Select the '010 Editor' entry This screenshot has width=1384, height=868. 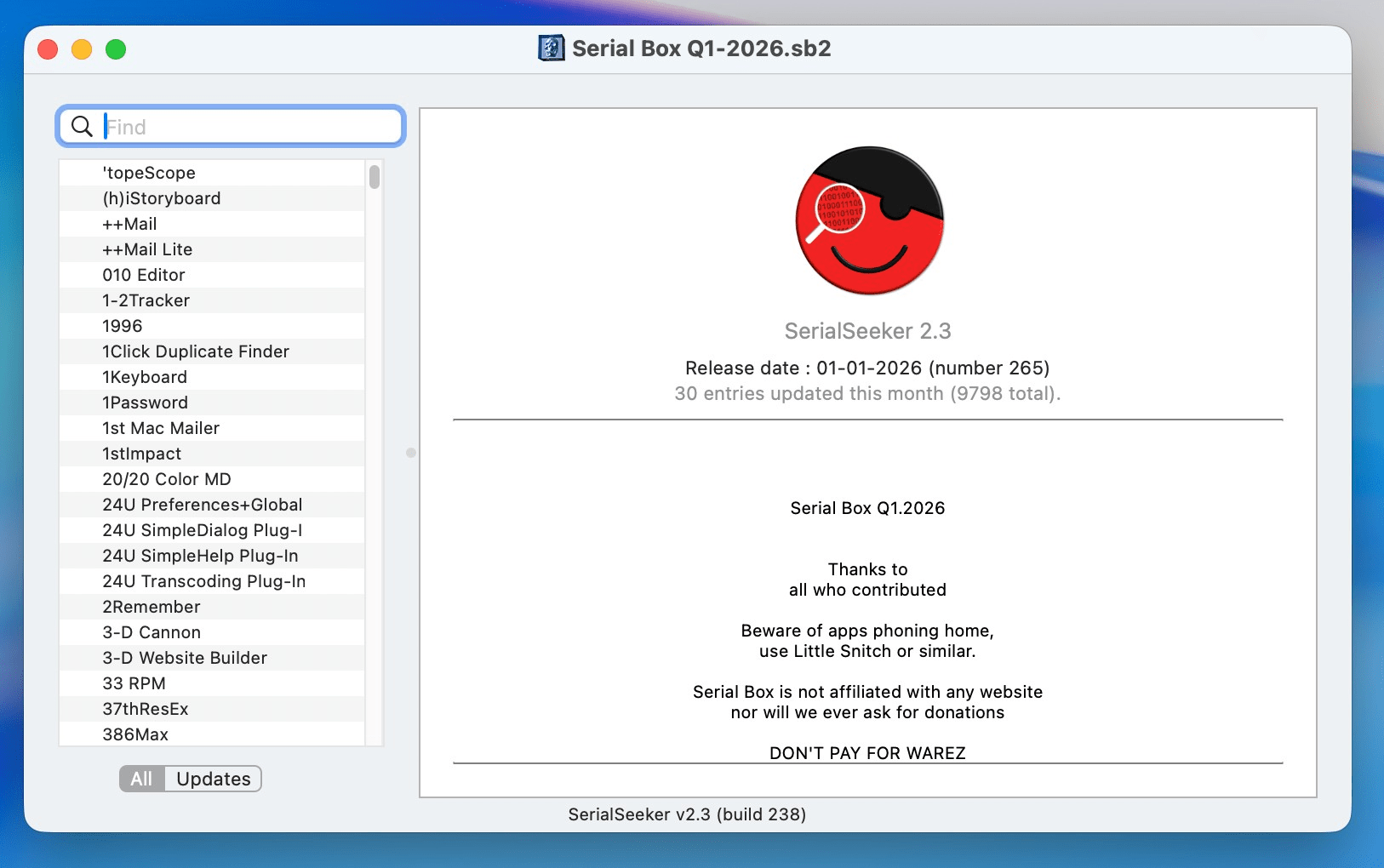[143, 274]
